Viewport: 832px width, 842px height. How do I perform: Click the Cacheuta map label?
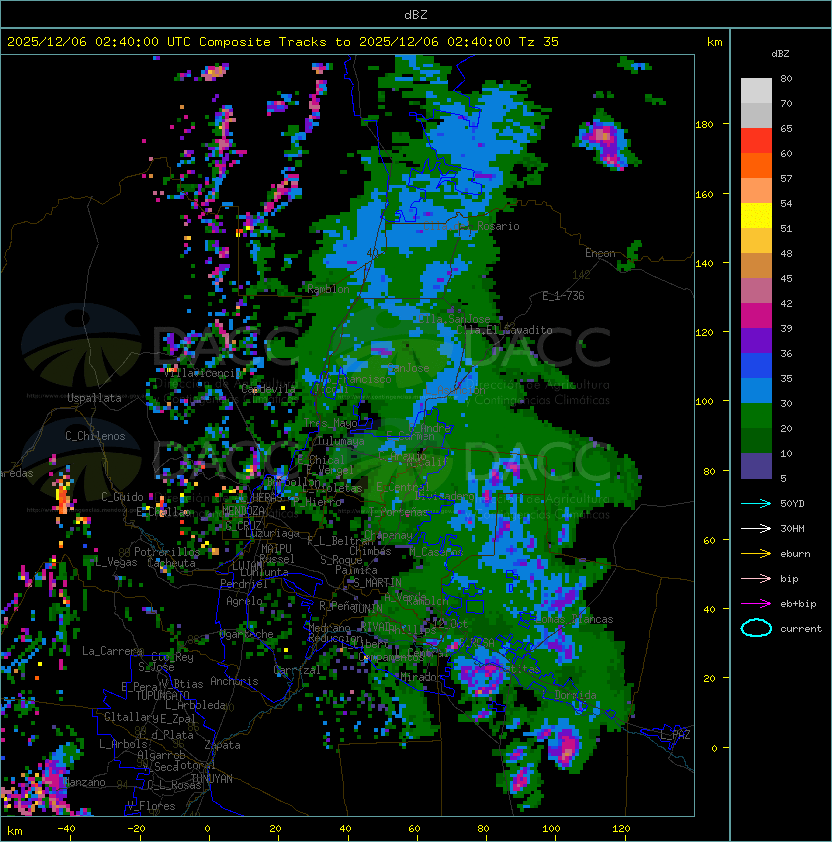[x=171, y=563]
